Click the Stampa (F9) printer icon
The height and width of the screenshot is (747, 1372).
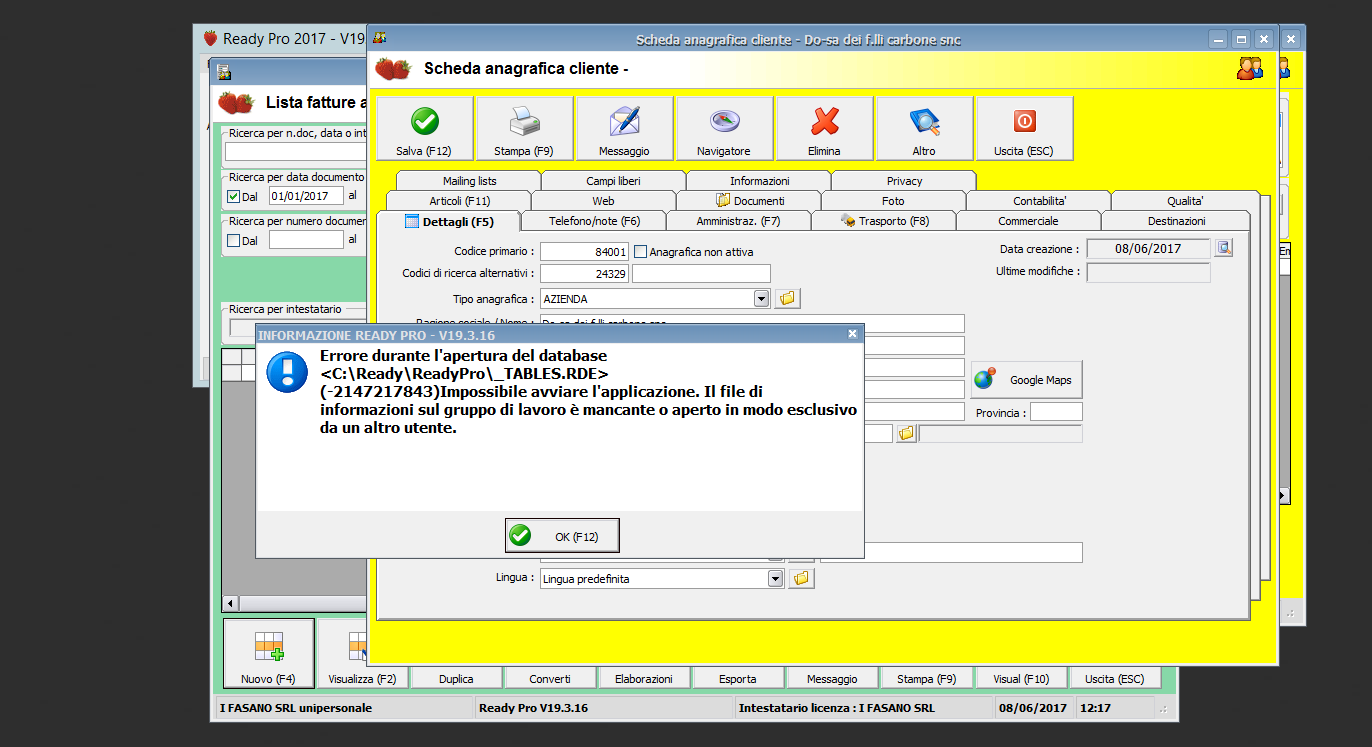pyautogui.click(x=524, y=122)
